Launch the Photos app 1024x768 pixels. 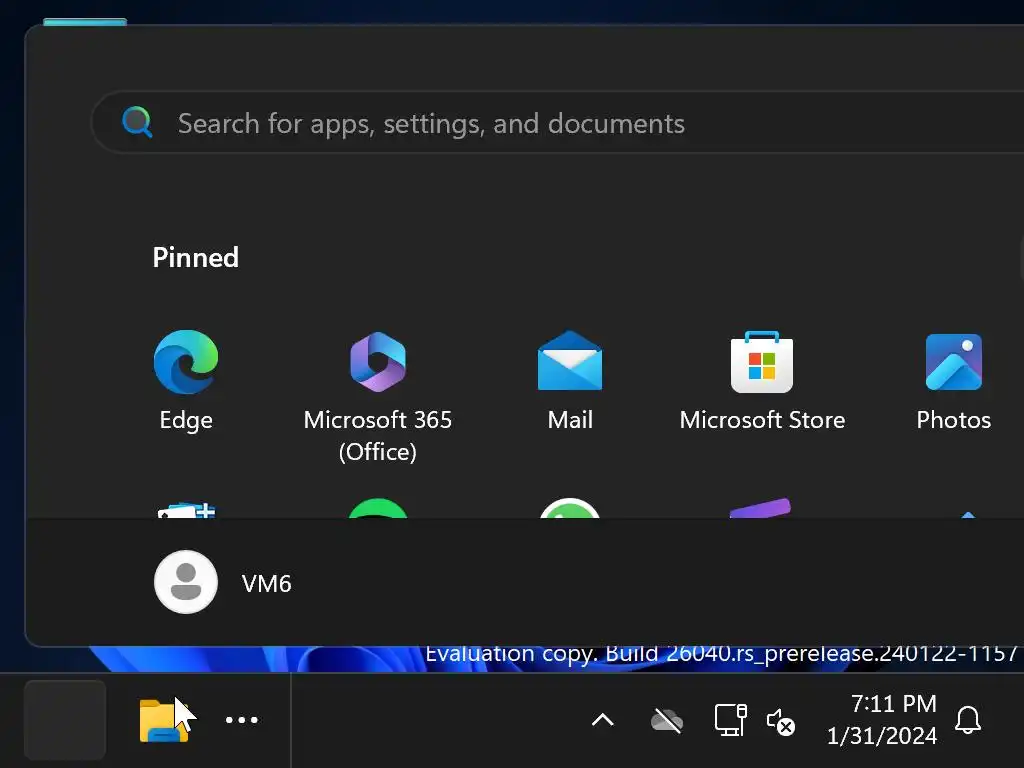click(953, 362)
